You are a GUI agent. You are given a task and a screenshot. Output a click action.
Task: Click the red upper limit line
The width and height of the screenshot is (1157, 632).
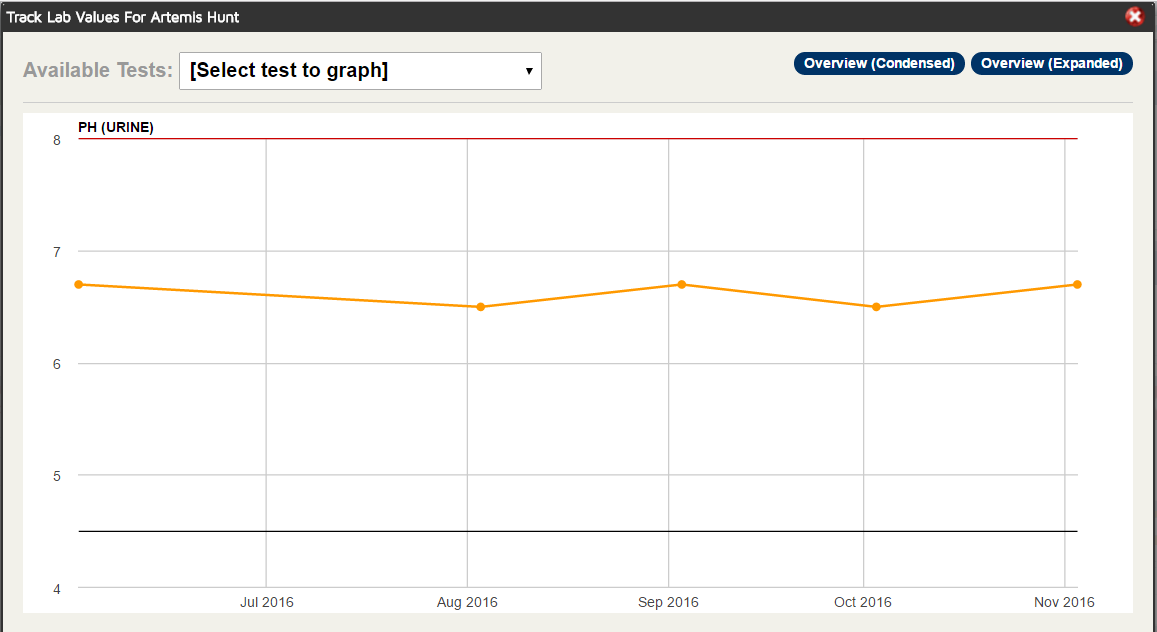tap(578, 139)
